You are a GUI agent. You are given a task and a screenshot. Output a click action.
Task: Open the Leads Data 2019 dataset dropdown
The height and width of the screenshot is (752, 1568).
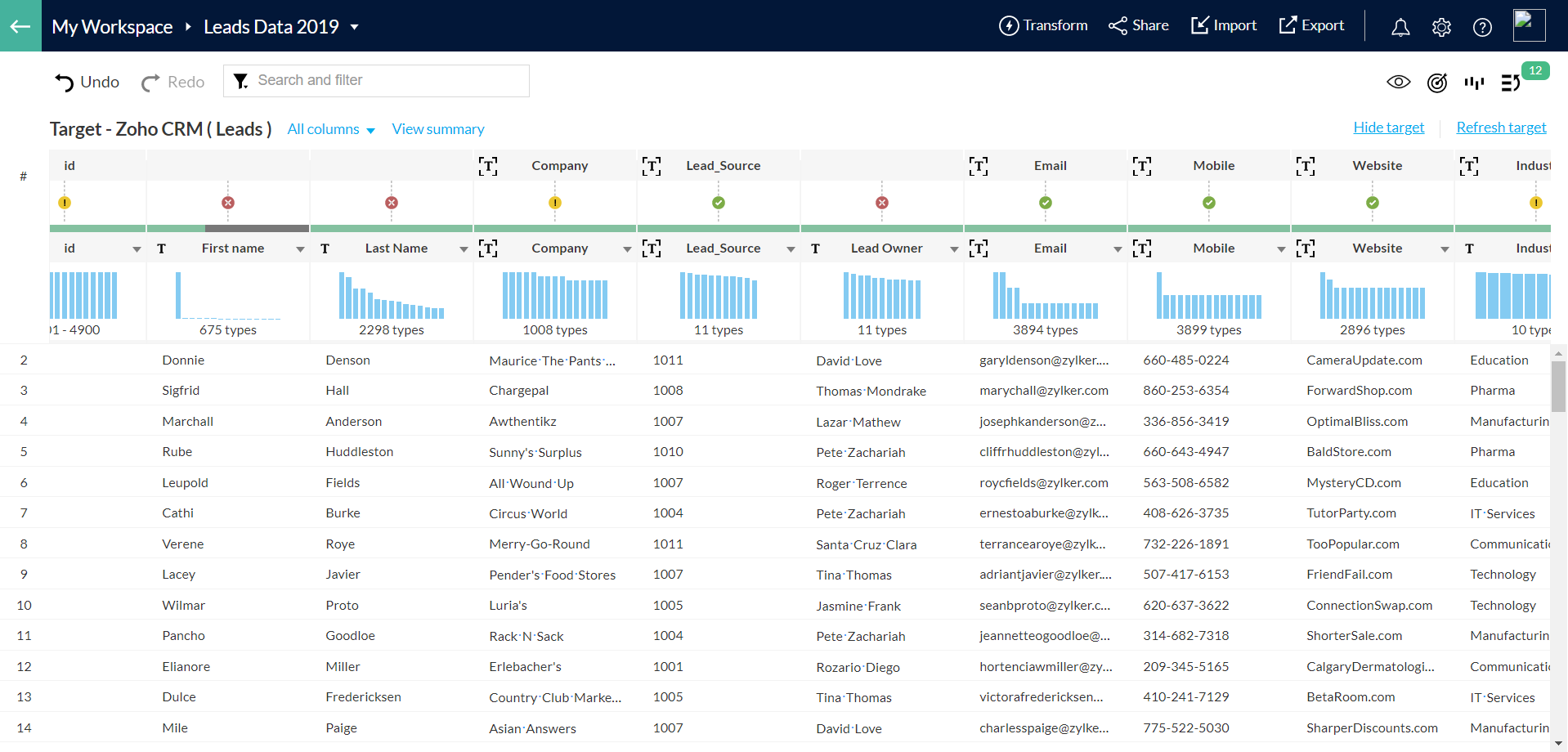pos(355,27)
